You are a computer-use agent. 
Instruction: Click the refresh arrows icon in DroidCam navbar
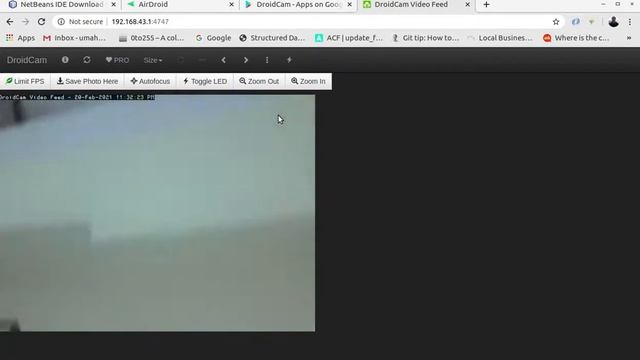(x=87, y=60)
